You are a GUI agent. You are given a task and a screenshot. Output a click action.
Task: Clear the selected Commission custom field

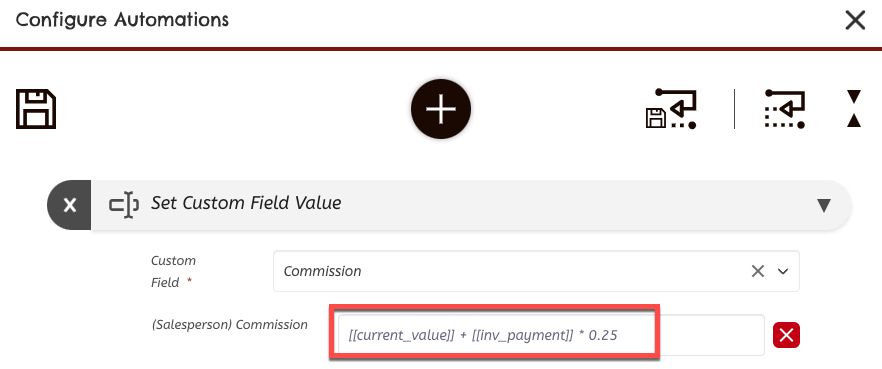click(758, 272)
